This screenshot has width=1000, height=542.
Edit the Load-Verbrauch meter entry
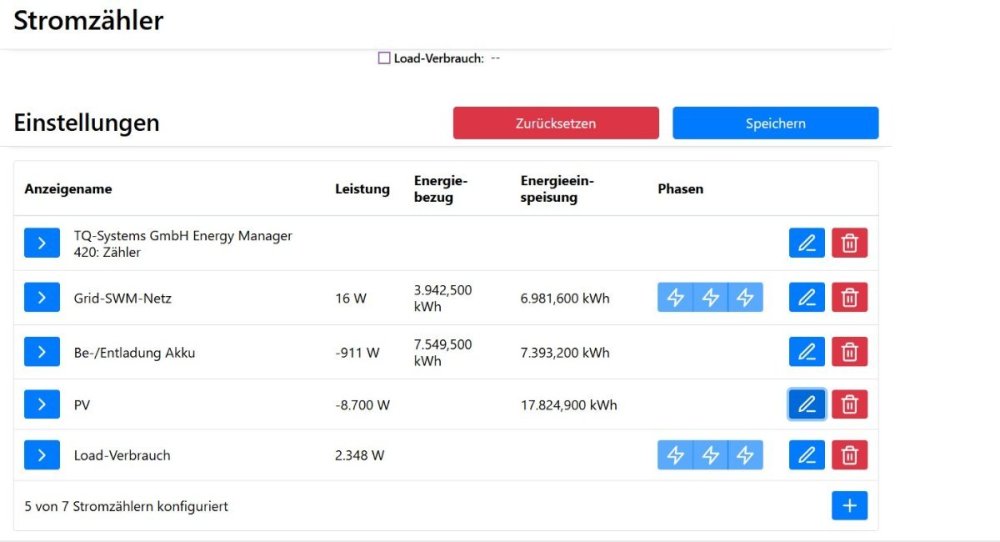[x=806, y=455]
